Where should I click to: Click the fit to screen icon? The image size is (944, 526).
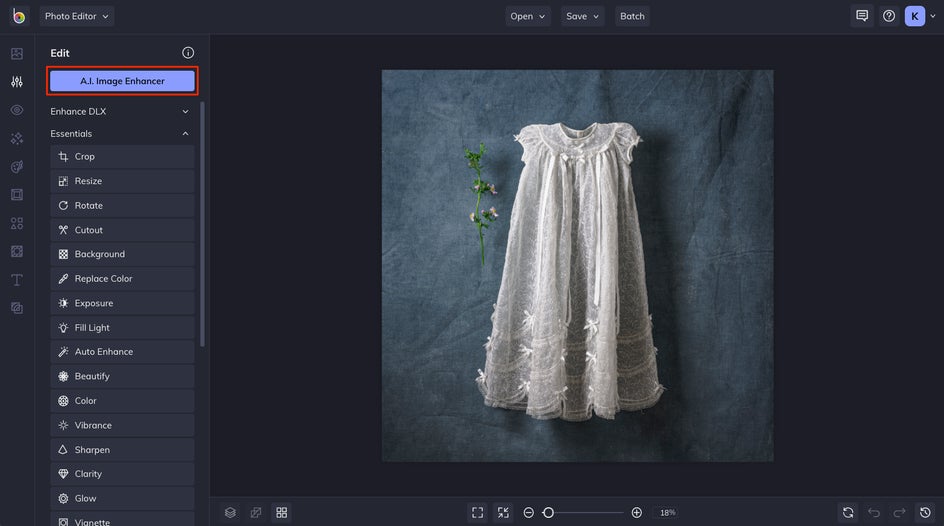[477, 513]
